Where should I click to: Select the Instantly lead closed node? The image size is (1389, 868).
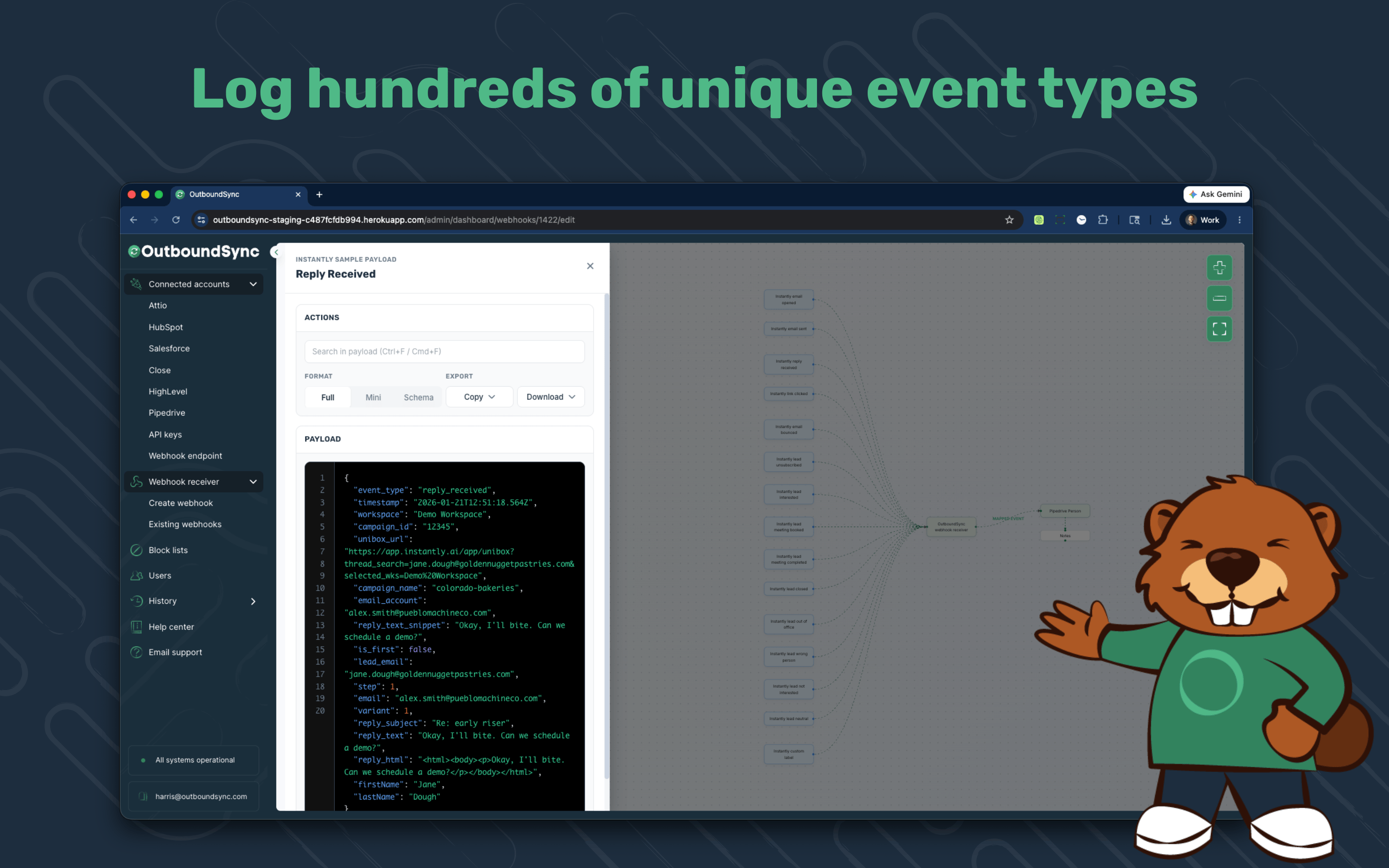click(789, 589)
